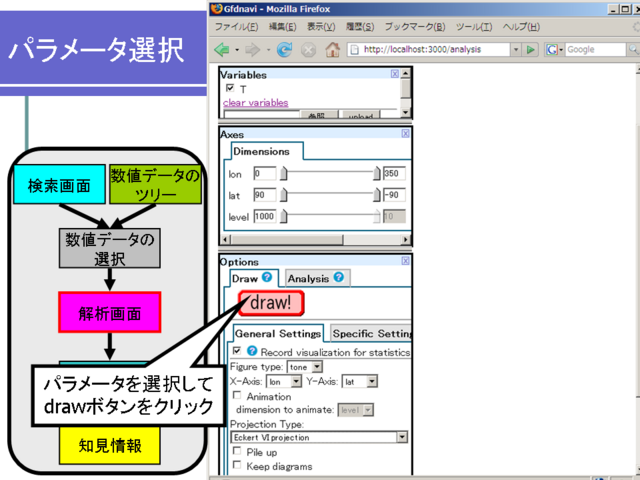The width and height of the screenshot is (640, 480).
Task: Enable the Animation checkbox
Action: pos(237,395)
